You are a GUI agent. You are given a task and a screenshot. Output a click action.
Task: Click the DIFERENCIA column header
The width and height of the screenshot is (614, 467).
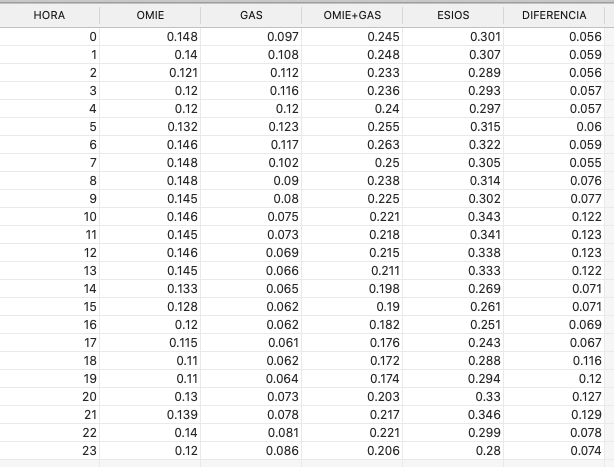tap(554, 15)
